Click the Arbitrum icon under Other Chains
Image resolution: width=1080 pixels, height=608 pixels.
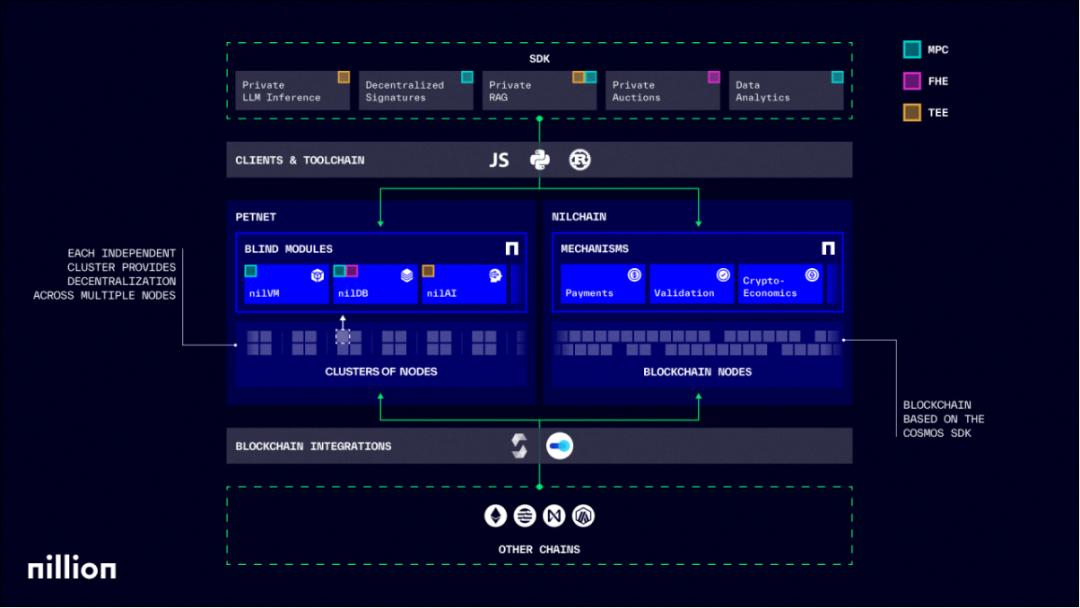click(581, 515)
